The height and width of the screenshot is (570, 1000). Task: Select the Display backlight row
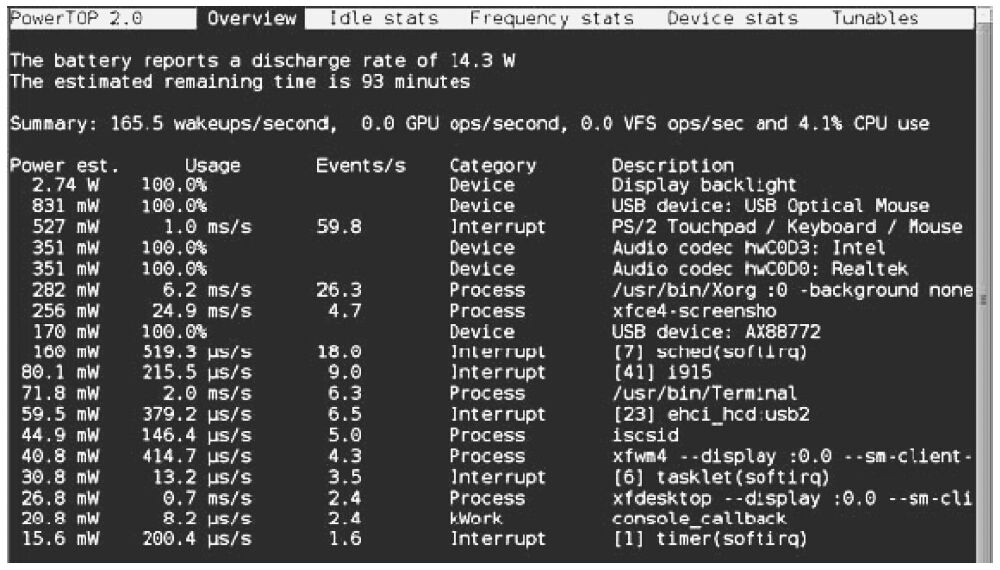pos(491,186)
